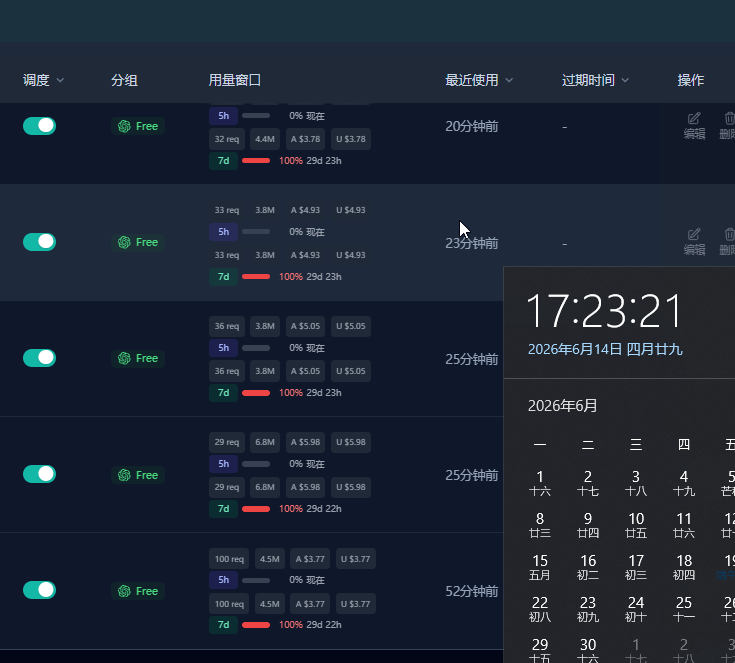Click the 最近使用 column header label
This screenshot has height=663, width=735.
coord(472,80)
